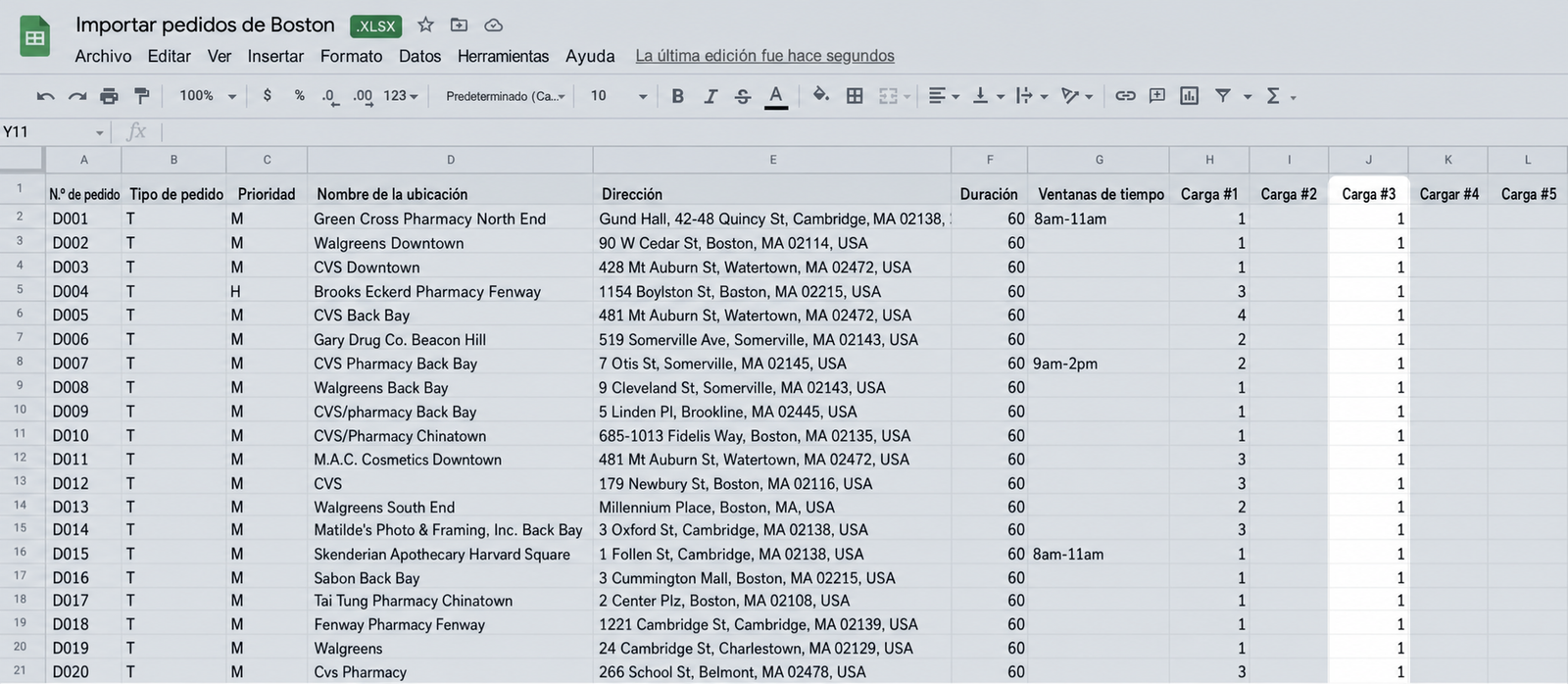Select cell 'Millennium Place, Boston, MA, USA'
This screenshot has height=684, width=1568.
(772, 507)
